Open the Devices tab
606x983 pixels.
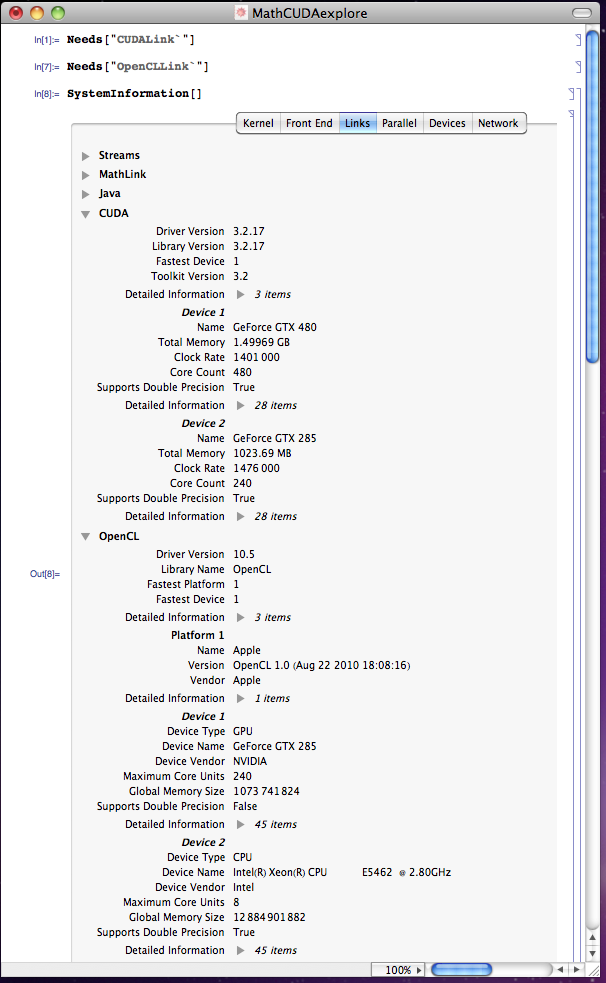(x=447, y=123)
